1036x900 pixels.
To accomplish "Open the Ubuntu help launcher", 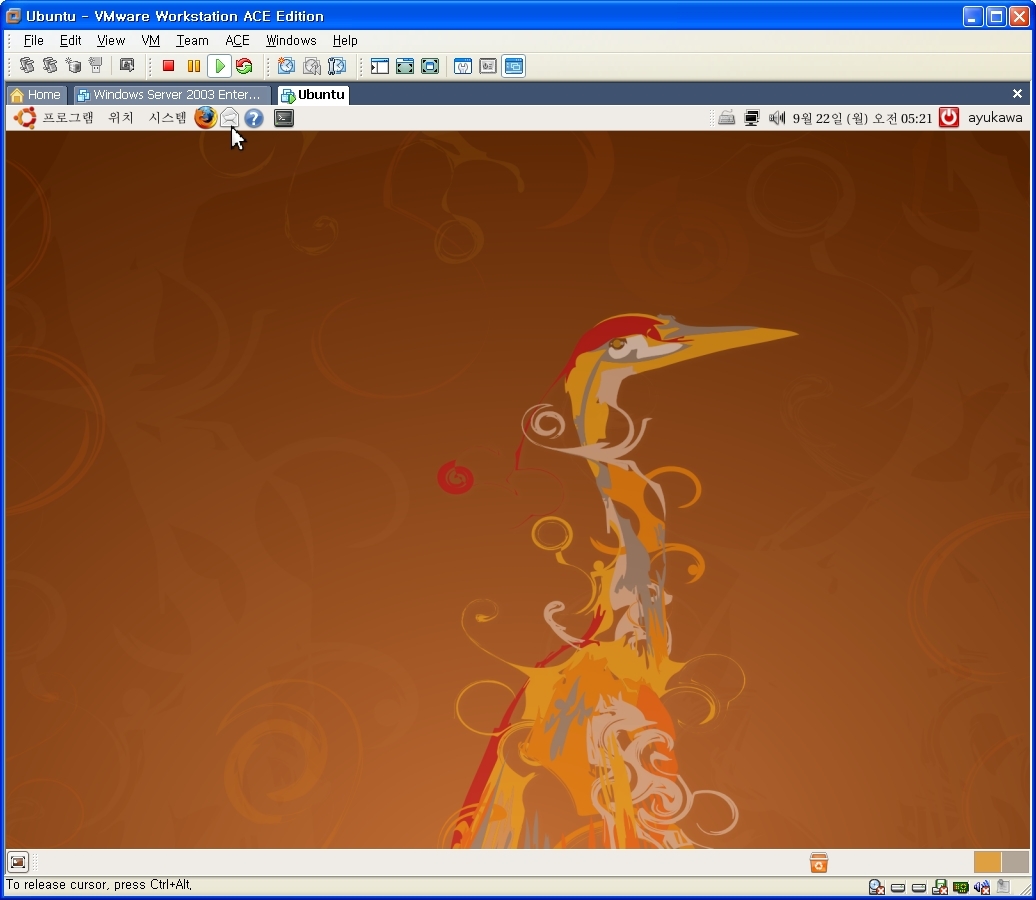I will [x=254, y=118].
